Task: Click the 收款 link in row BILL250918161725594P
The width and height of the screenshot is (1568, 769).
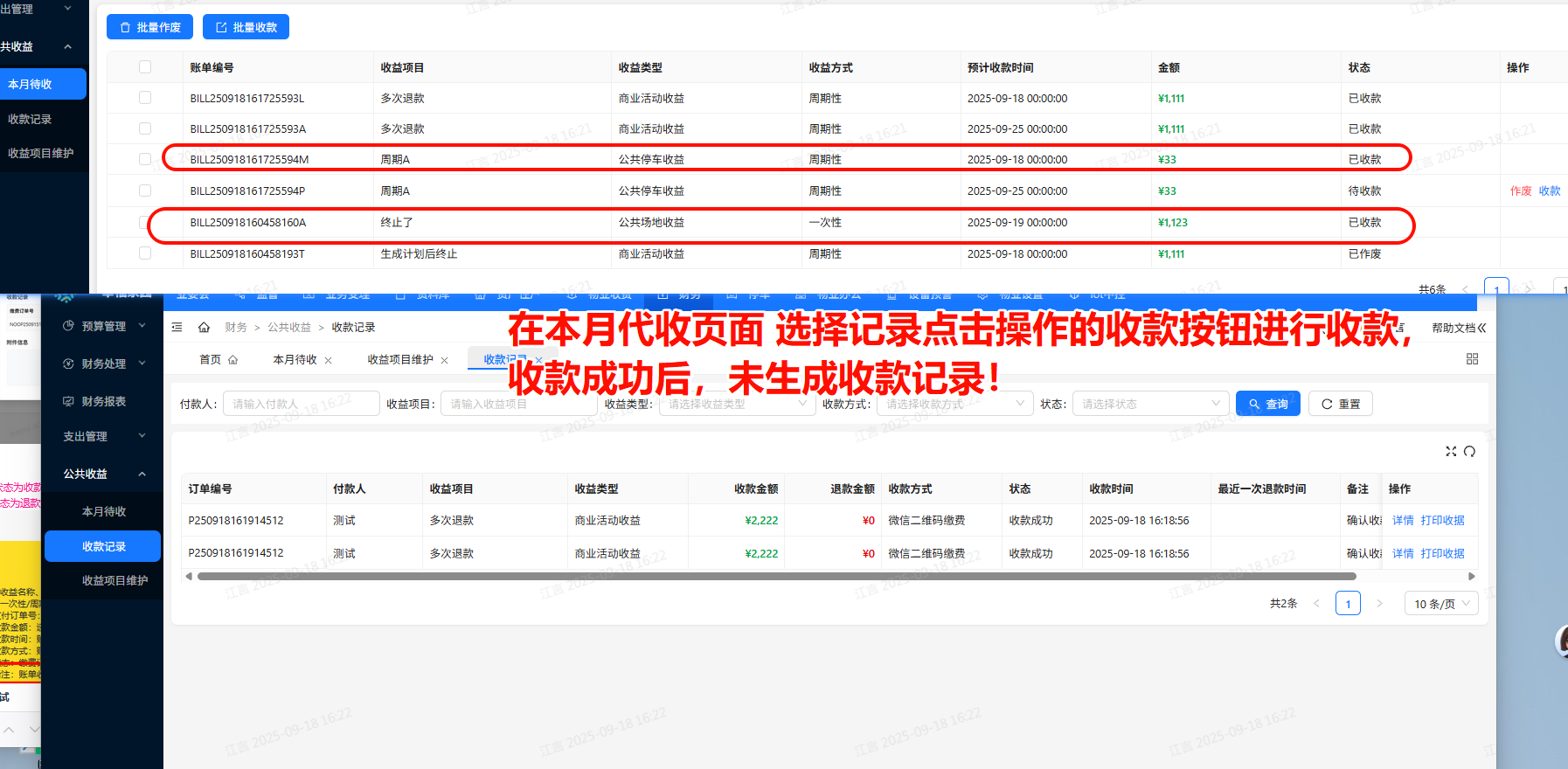Action: pos(1550,191)
